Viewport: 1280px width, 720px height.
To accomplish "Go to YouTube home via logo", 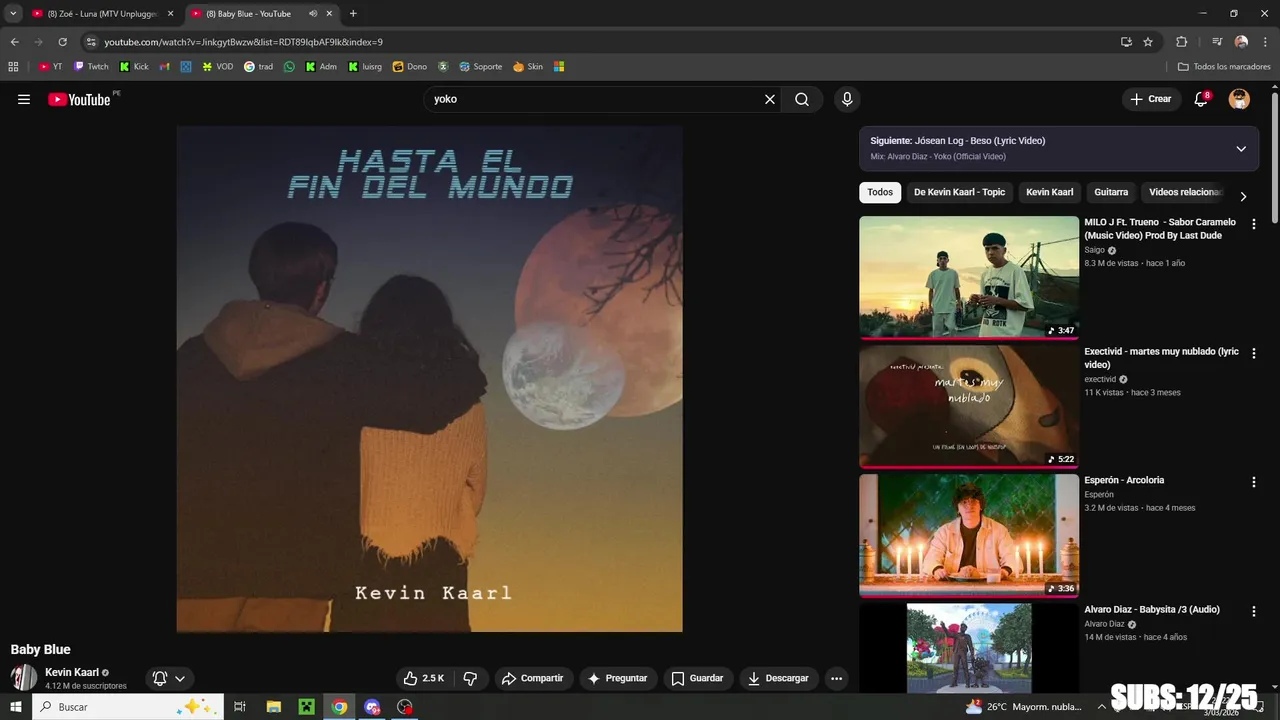I will pos(79,99).
